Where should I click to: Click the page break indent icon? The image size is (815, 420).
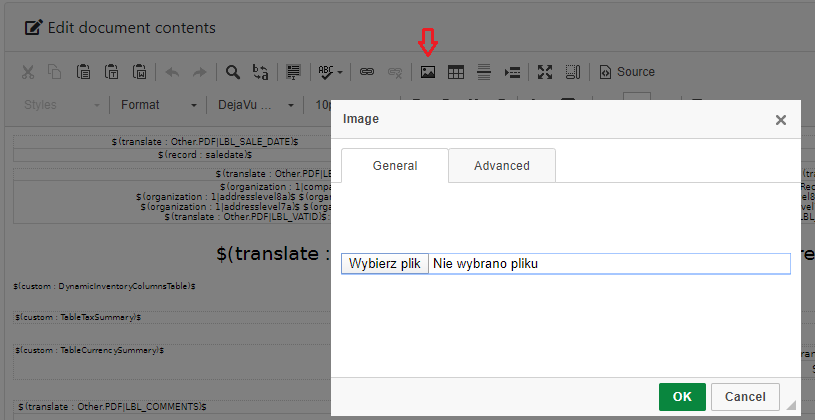pos(512,72)
